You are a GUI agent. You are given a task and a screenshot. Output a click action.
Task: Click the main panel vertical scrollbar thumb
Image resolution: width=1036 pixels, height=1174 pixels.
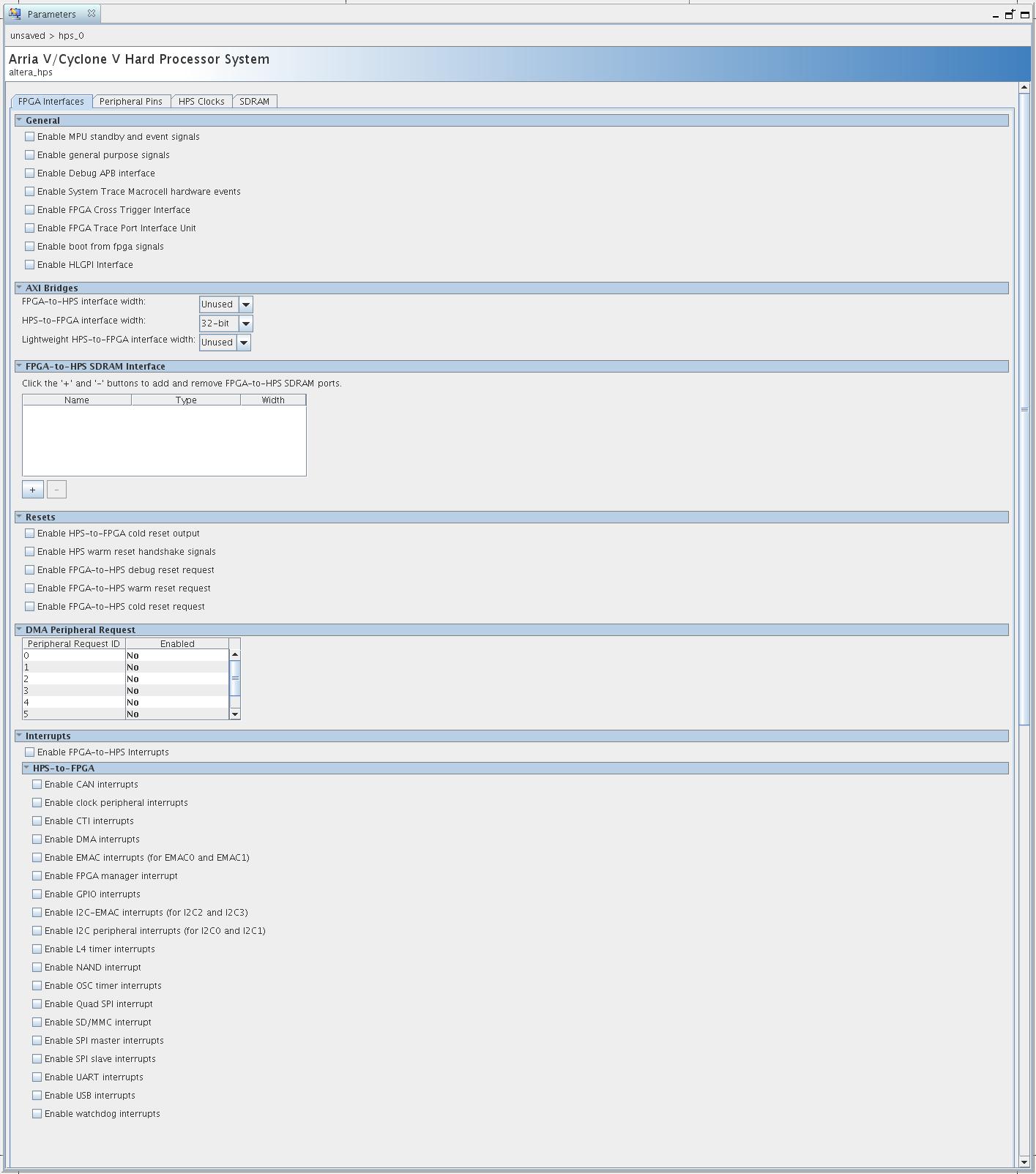[1024, 409]
